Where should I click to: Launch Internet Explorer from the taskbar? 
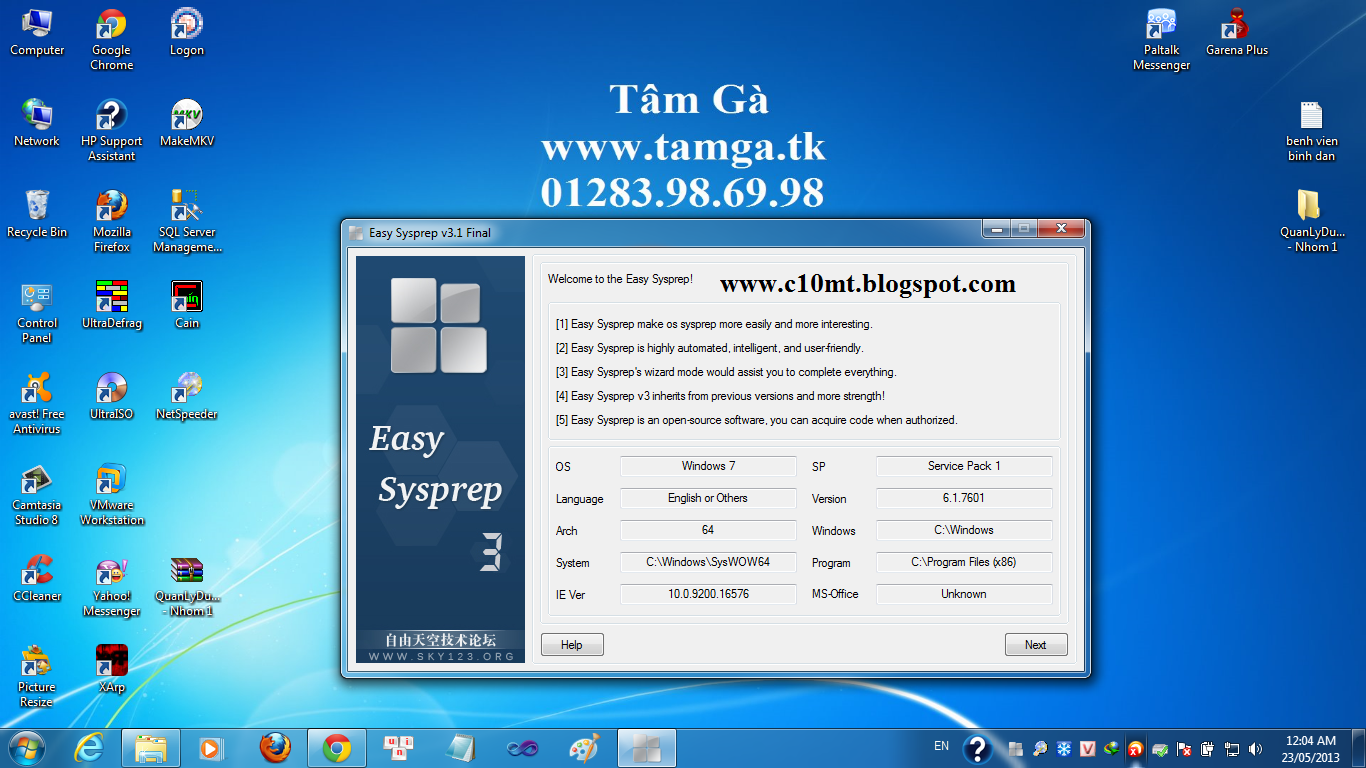(x=89, y=748)
